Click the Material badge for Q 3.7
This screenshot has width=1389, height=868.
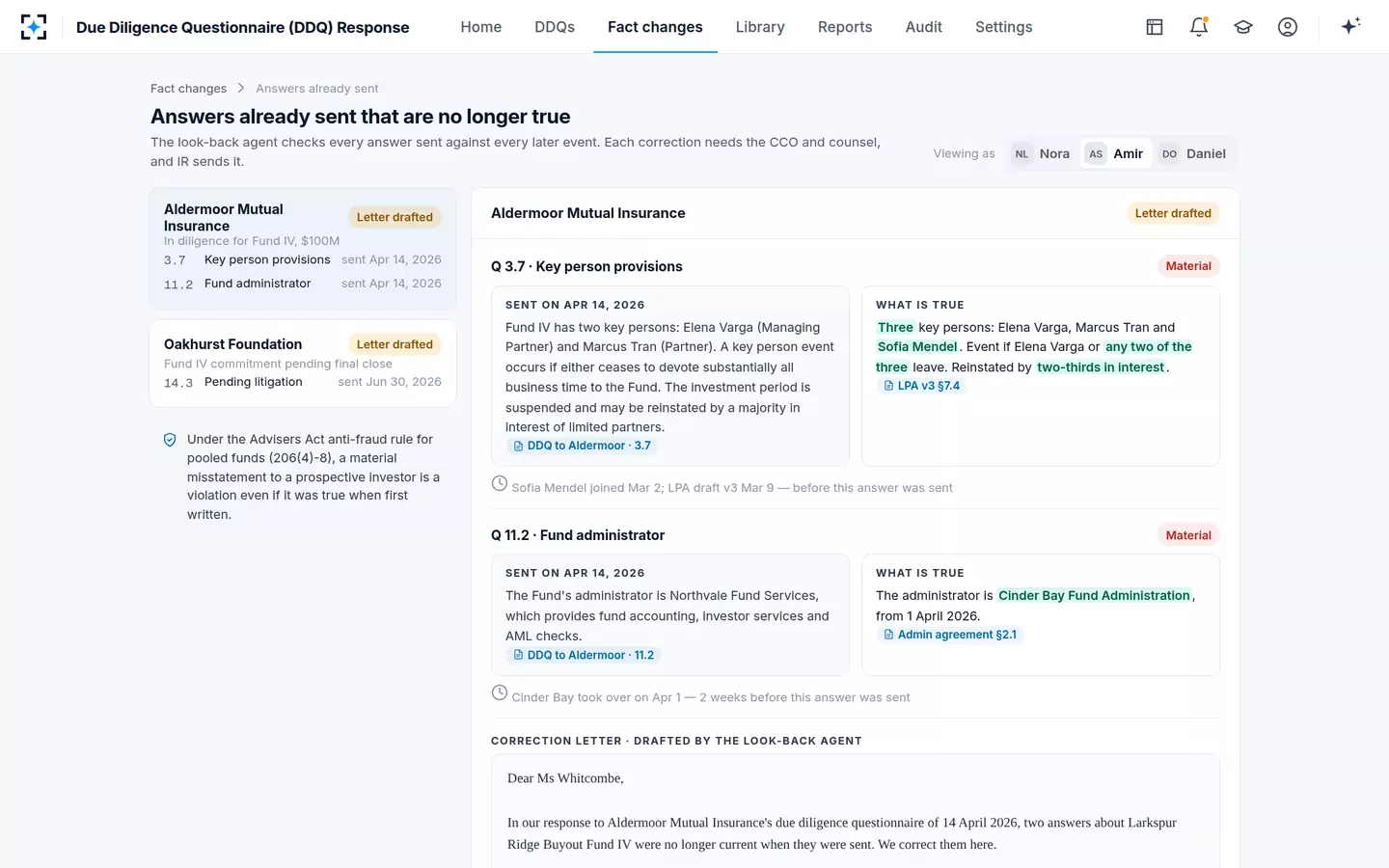click(1188, 266)
